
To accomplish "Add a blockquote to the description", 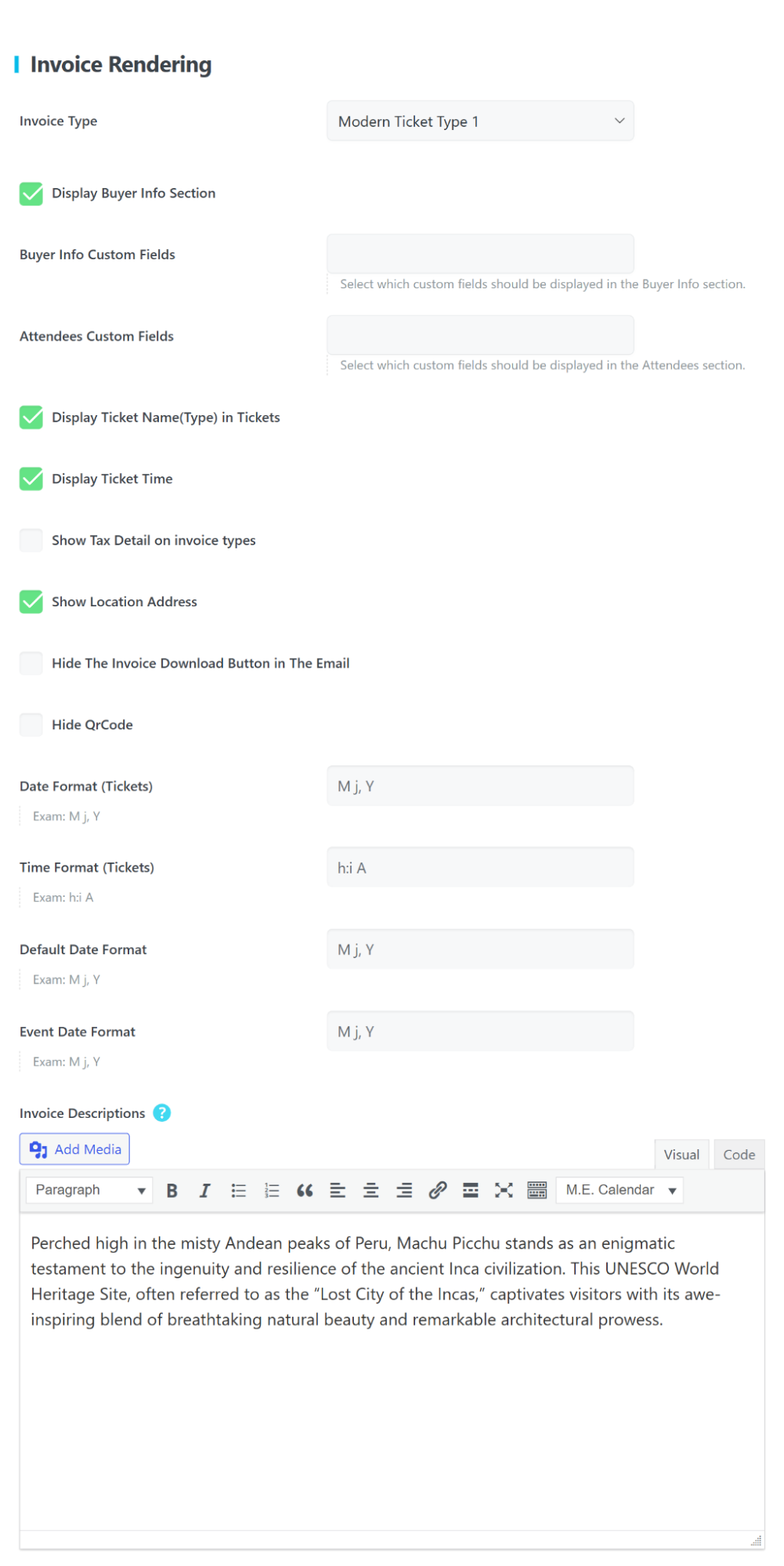I will [x=305, y=1190].
